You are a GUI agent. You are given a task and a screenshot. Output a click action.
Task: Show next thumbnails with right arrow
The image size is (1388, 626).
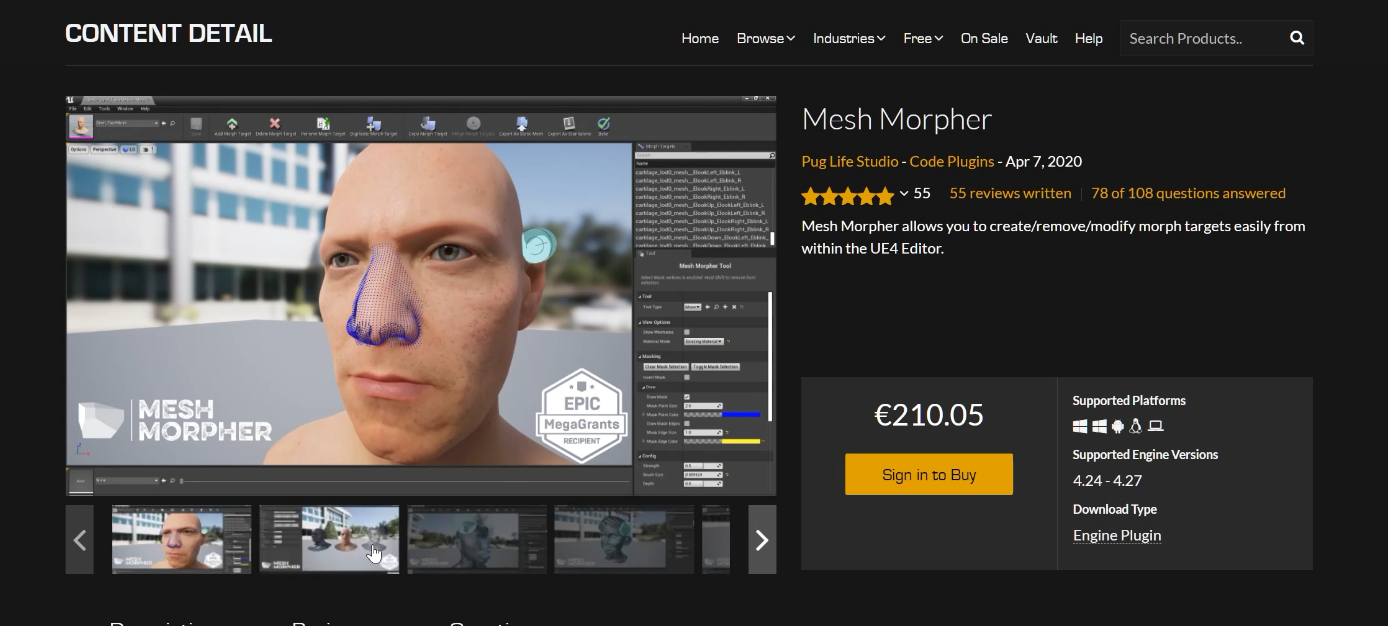(x=762, y=540)
